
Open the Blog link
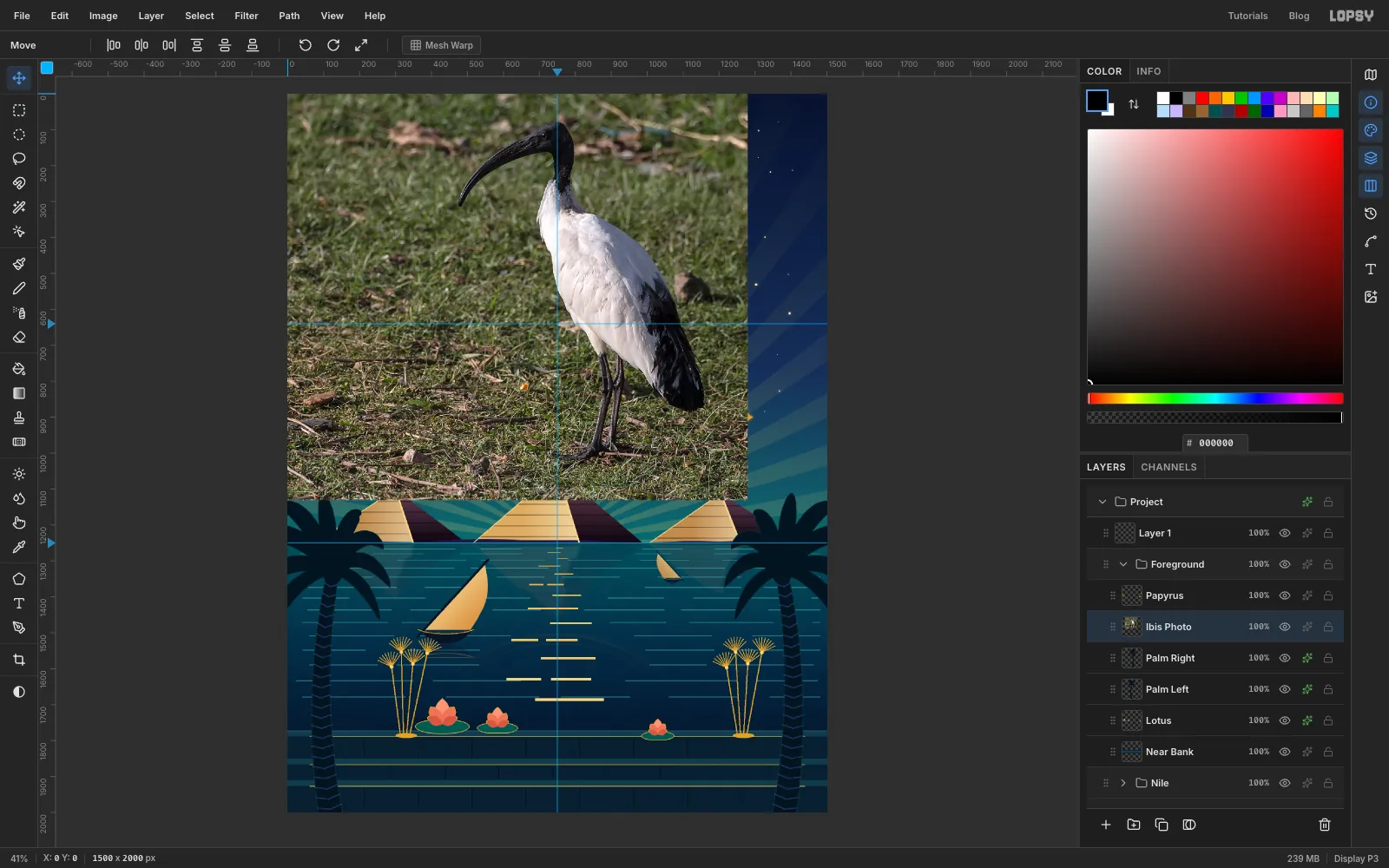pos(1299,16)
